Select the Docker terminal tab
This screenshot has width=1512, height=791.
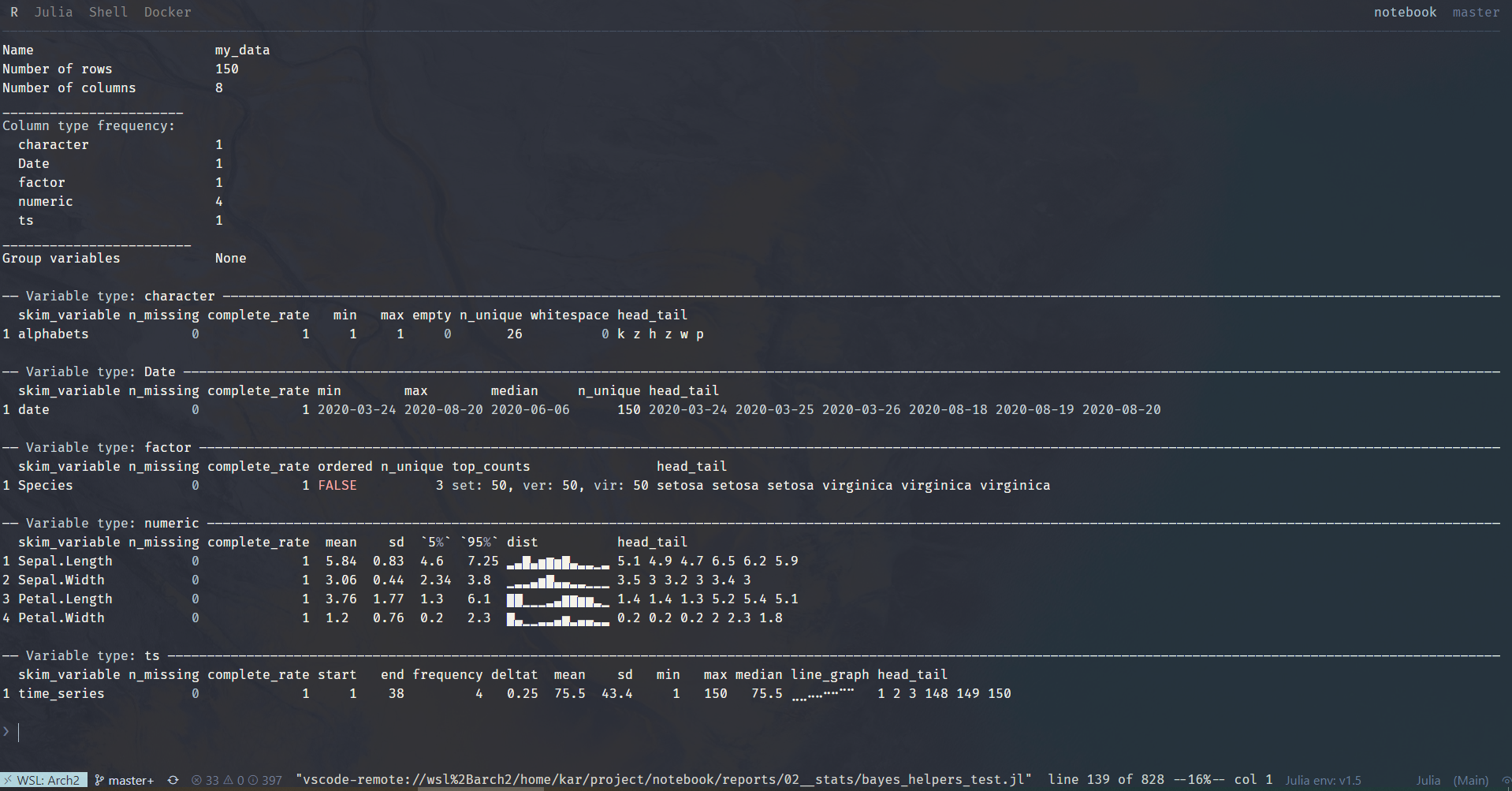click(x=167, y=12)
